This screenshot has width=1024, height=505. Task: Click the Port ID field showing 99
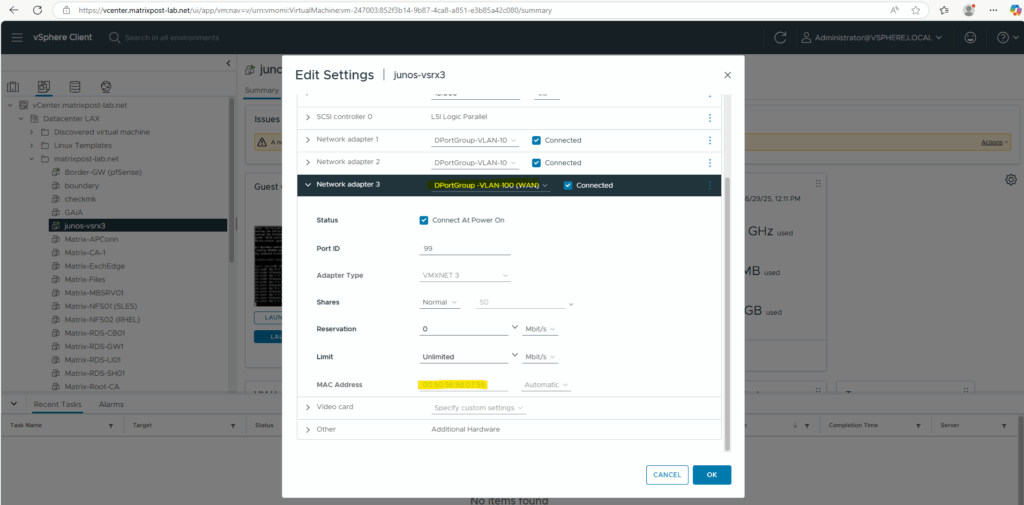point(465,249)
